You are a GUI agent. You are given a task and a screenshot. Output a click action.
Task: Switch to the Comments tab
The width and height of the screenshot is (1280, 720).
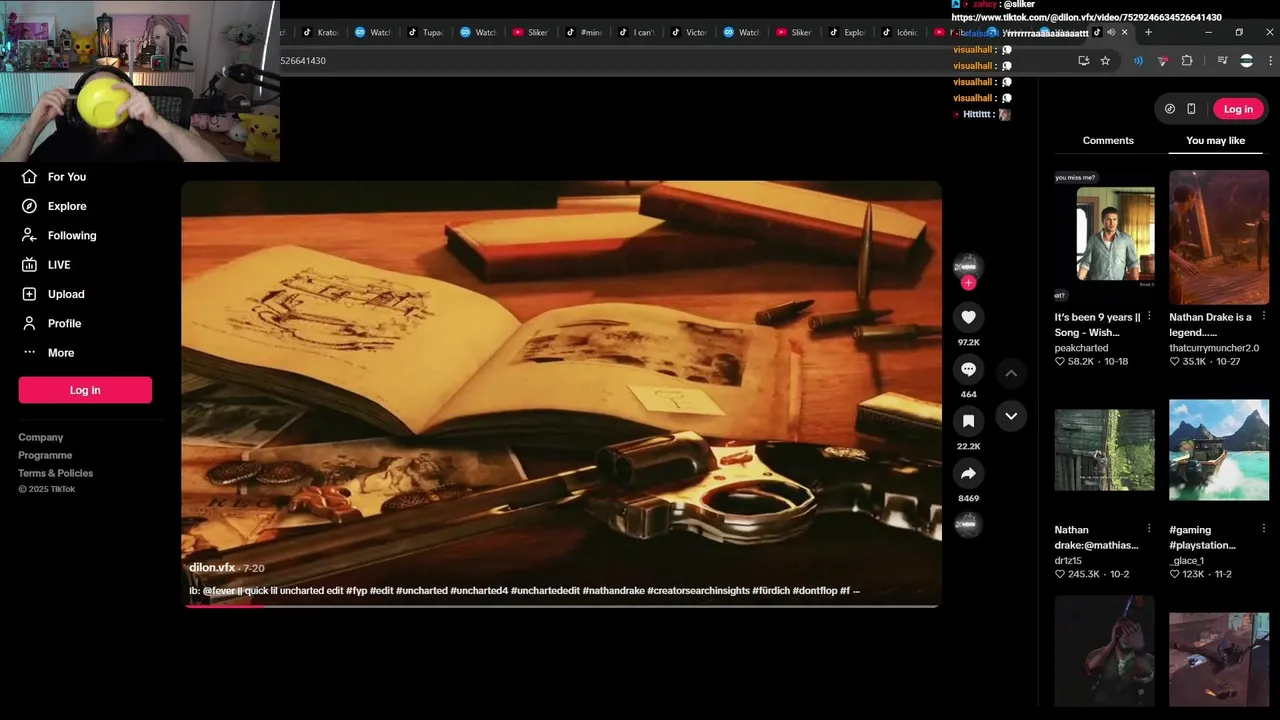[x=1108, y=141]
